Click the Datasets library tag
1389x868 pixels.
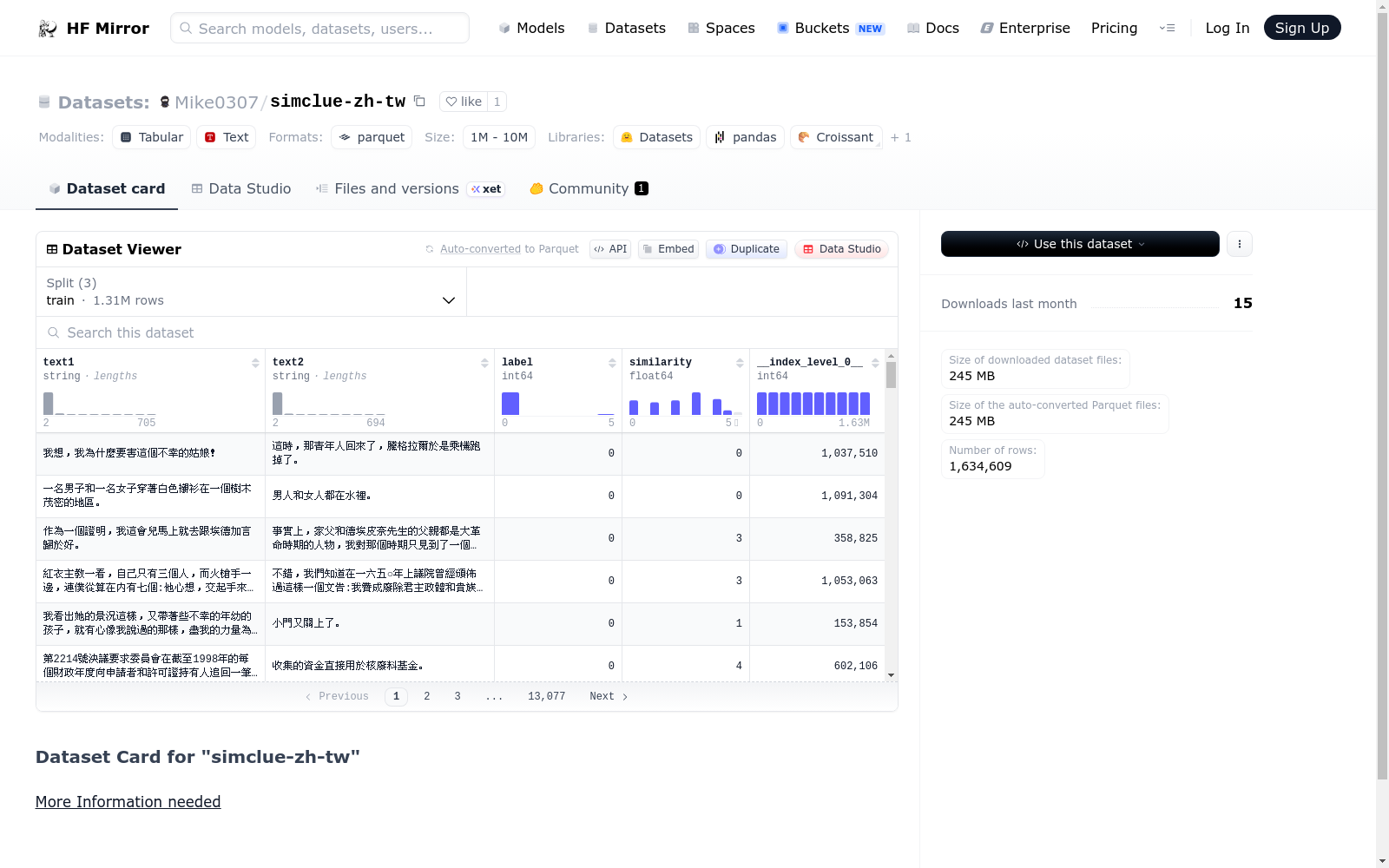point(657,137)
